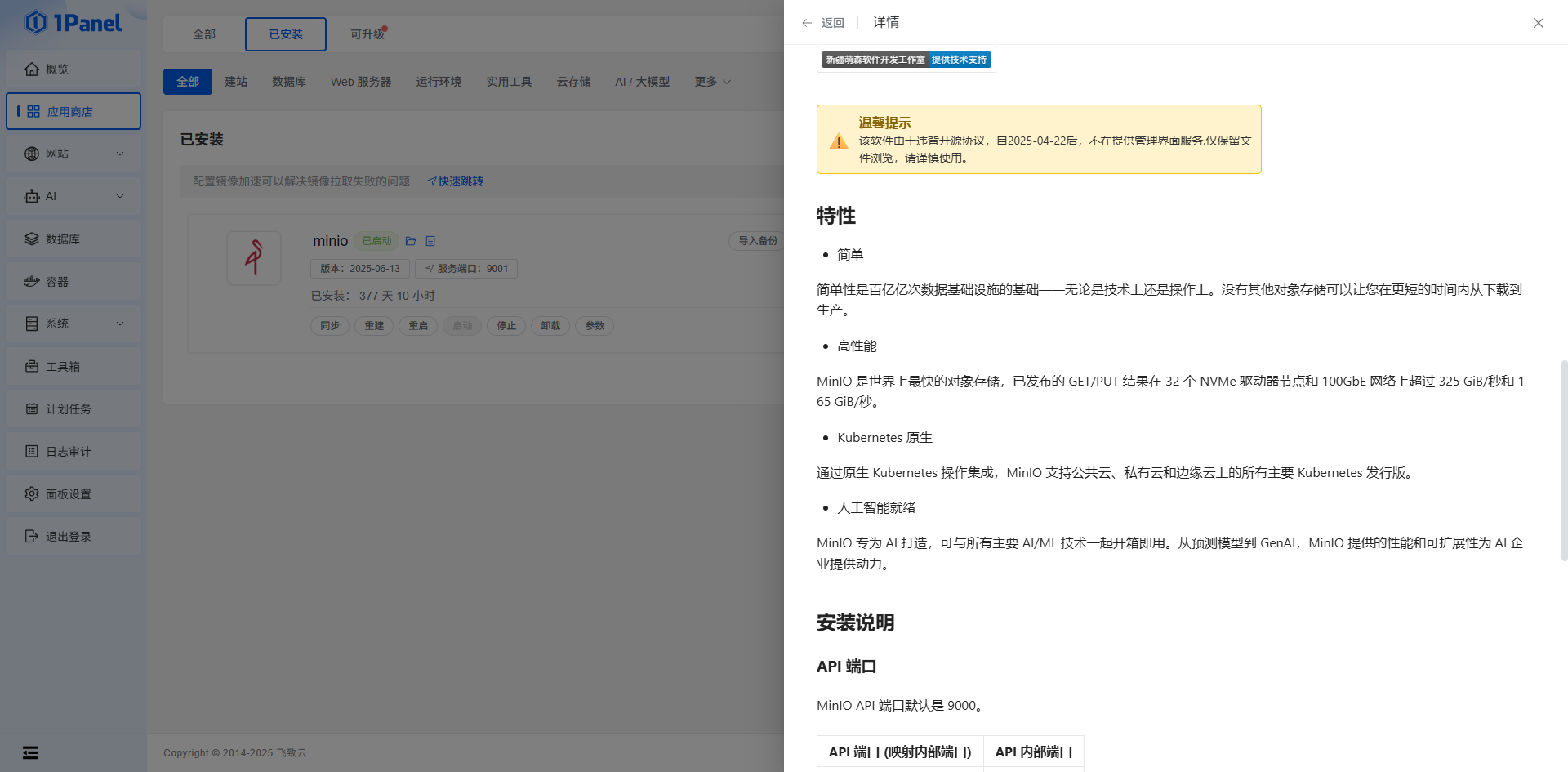Select the blue 全部 category filter
The image size is (1568, 772).
(x=188, y=82)
